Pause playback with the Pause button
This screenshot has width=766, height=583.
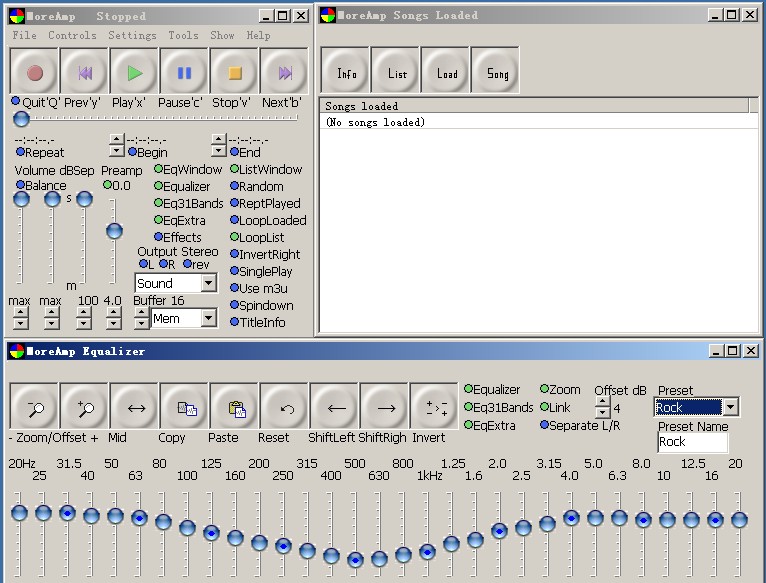(x=185, y=72)
